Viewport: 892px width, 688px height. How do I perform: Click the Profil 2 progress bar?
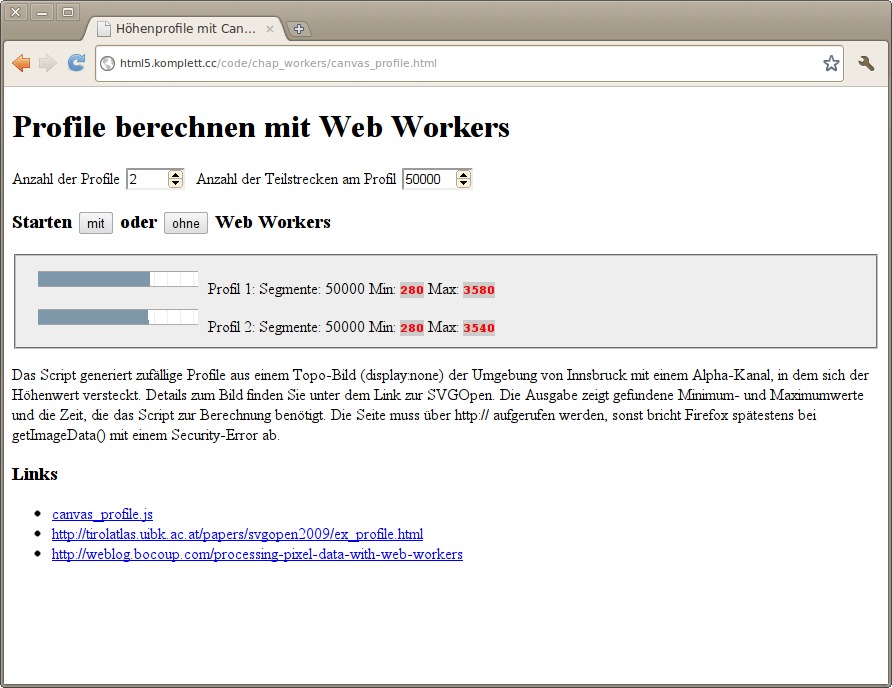(117, 317)
